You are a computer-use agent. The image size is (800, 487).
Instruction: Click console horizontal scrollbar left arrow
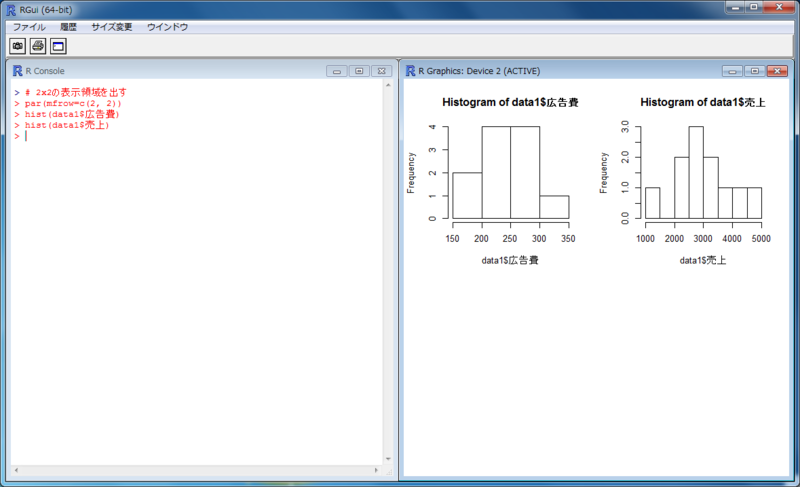click(x=16, y=470)
